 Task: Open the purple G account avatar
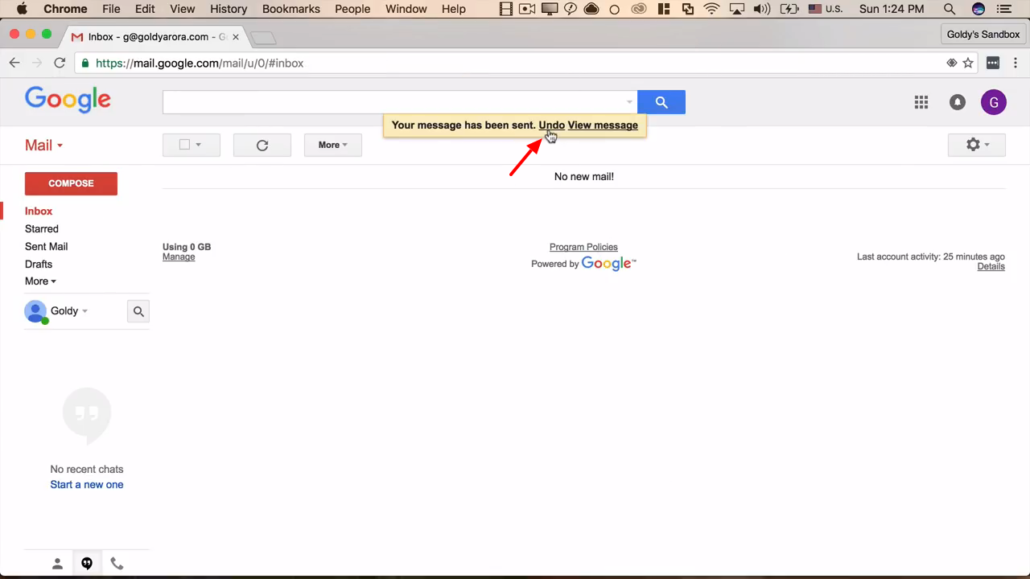click(993, 102)
